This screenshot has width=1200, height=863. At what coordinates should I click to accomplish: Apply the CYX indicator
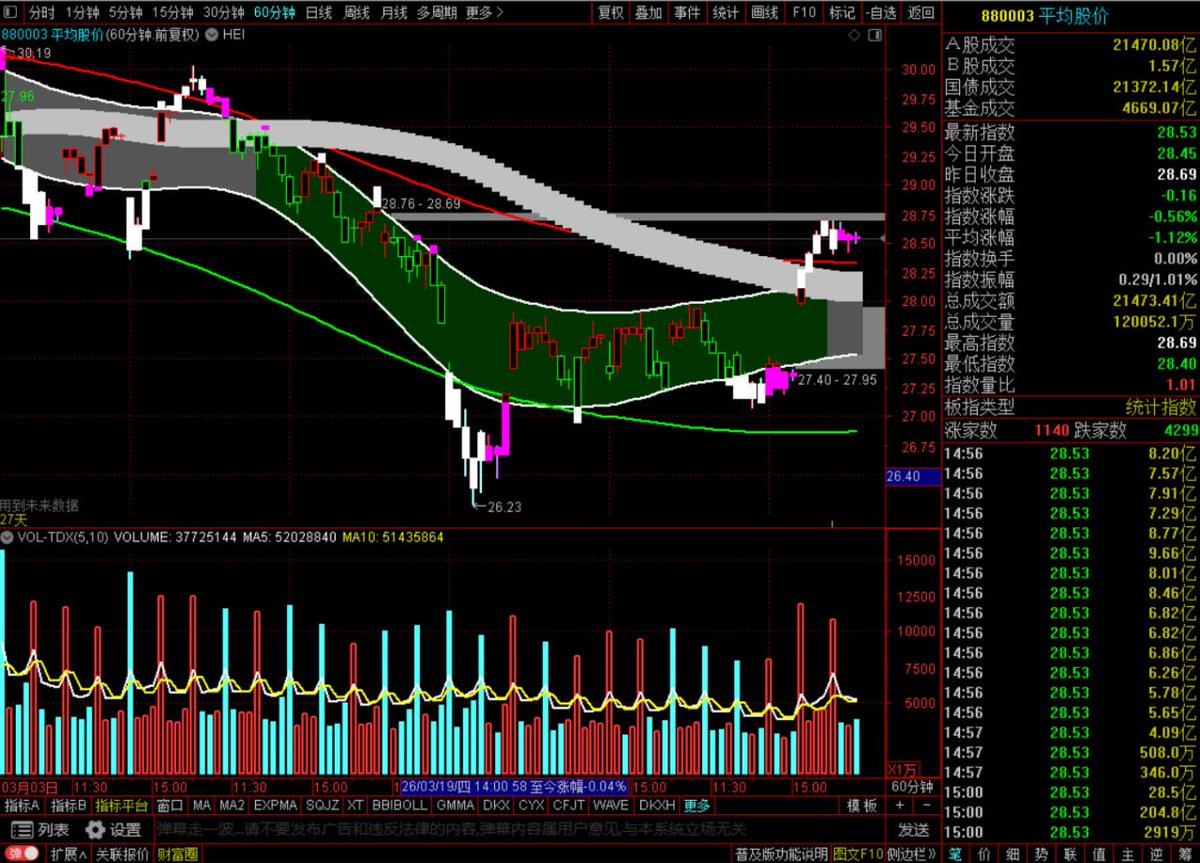(531, 806)
